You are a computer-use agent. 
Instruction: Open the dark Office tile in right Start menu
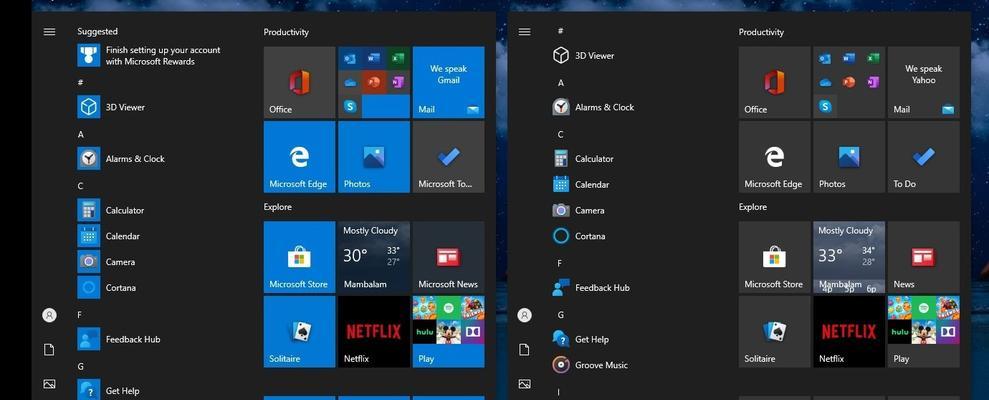coord(775,82)
